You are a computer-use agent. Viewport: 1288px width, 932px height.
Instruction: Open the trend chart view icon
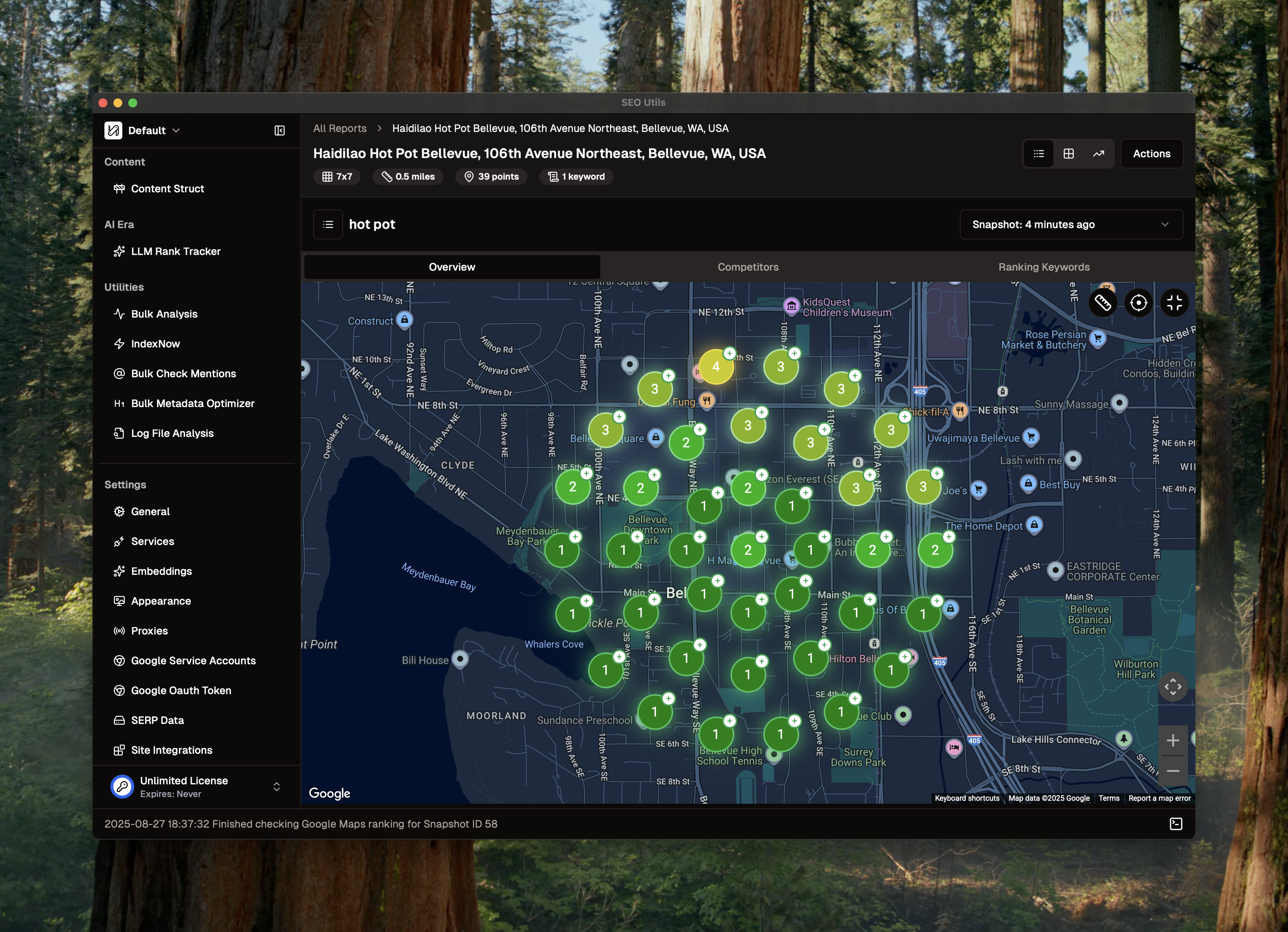[x=1098, y=154]
